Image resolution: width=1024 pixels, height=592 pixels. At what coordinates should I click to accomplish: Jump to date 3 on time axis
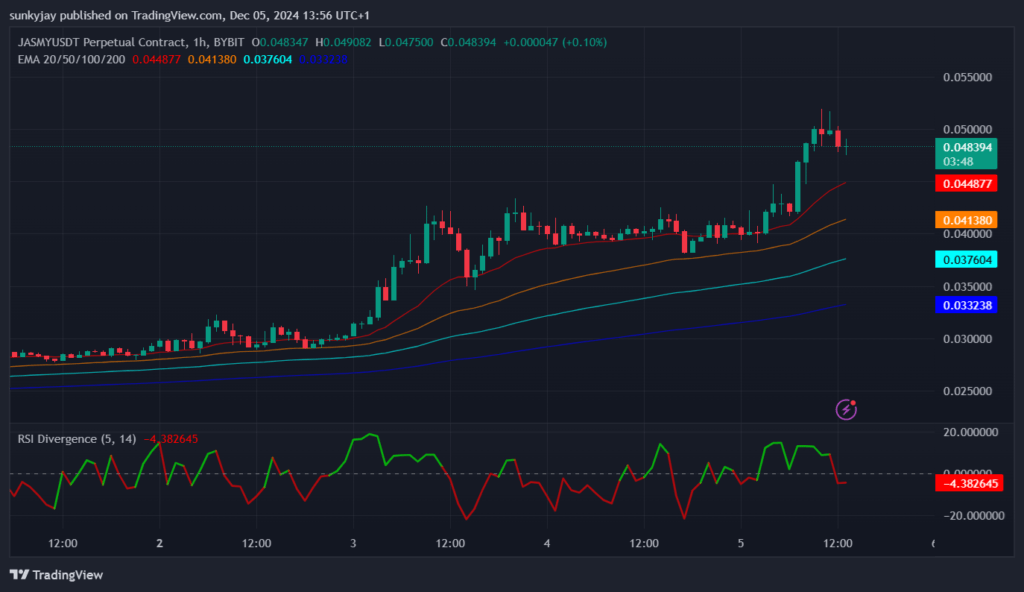353,544
